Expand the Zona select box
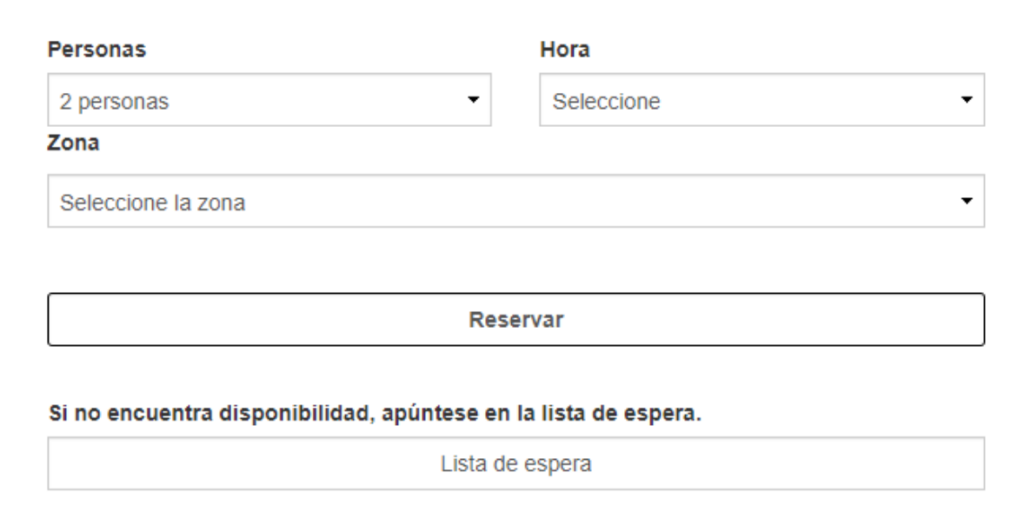 [x=515, y=201]
